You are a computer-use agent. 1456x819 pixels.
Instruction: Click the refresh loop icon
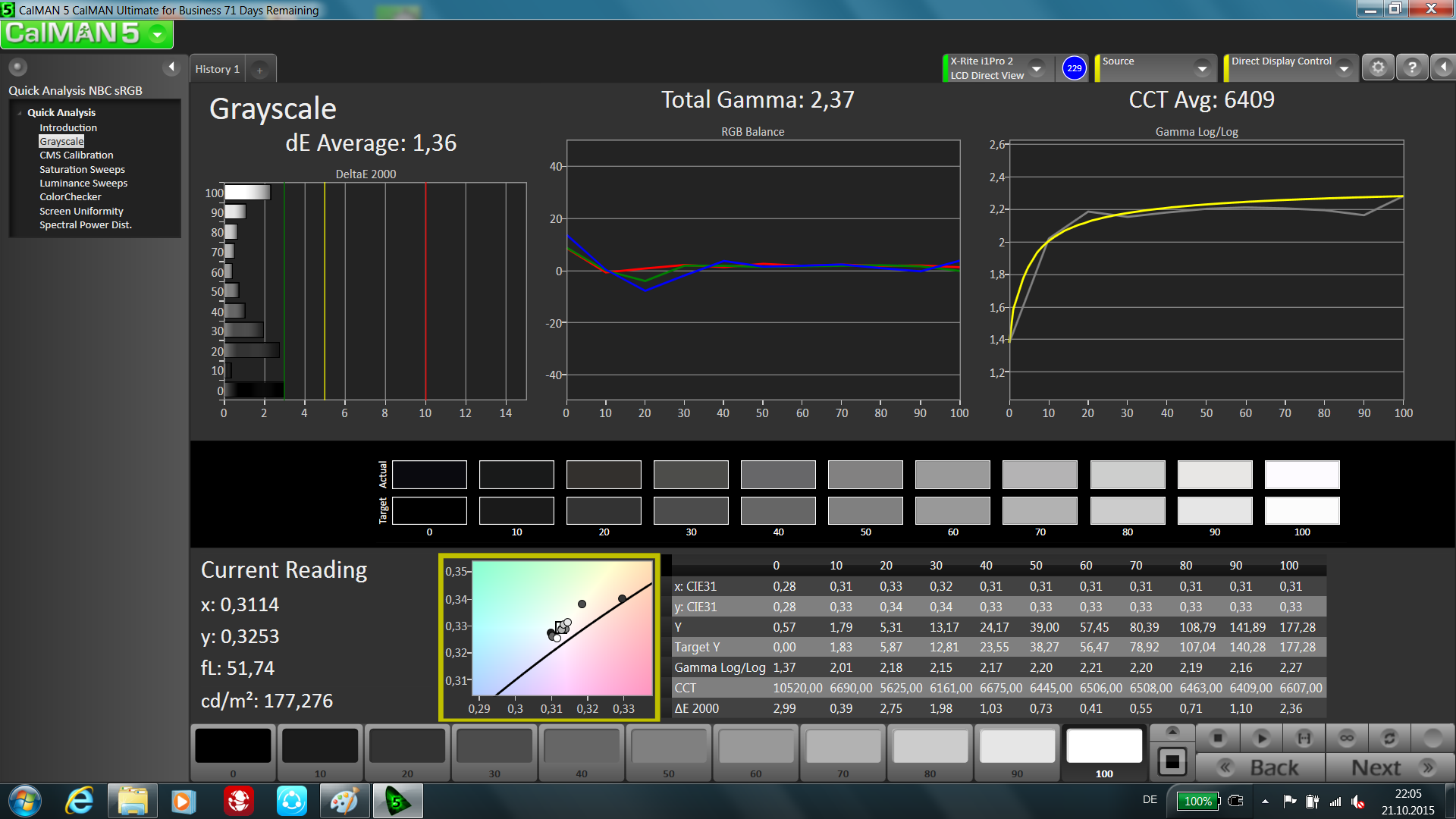click(1389, 737)
